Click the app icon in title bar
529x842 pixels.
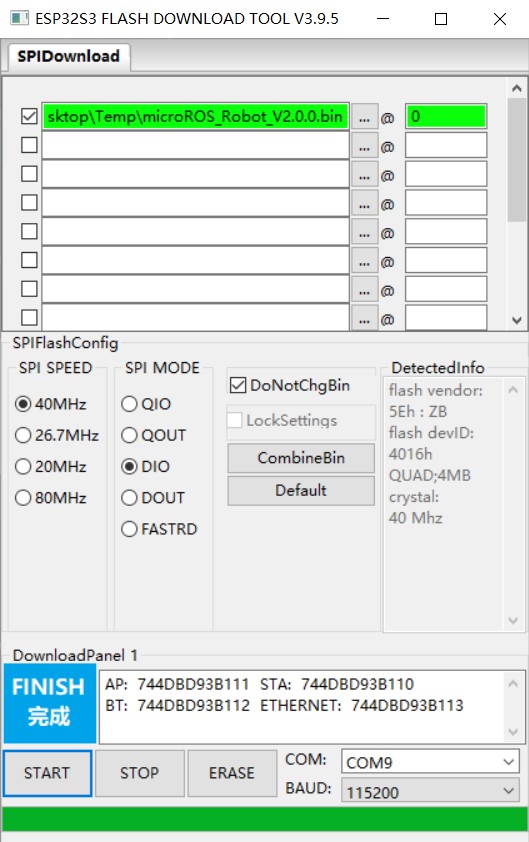point(19,18)
